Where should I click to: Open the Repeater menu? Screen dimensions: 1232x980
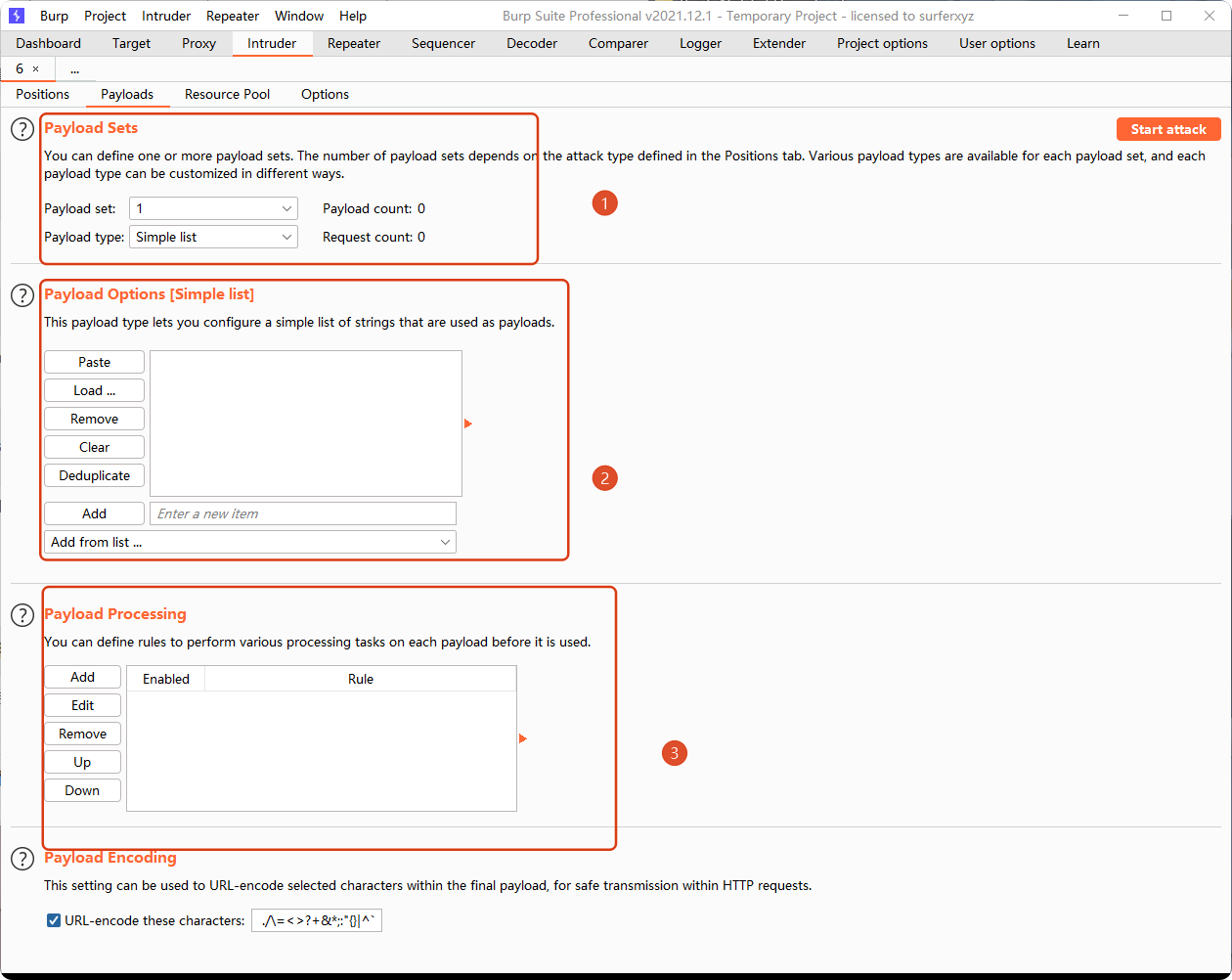click(233, 16)
